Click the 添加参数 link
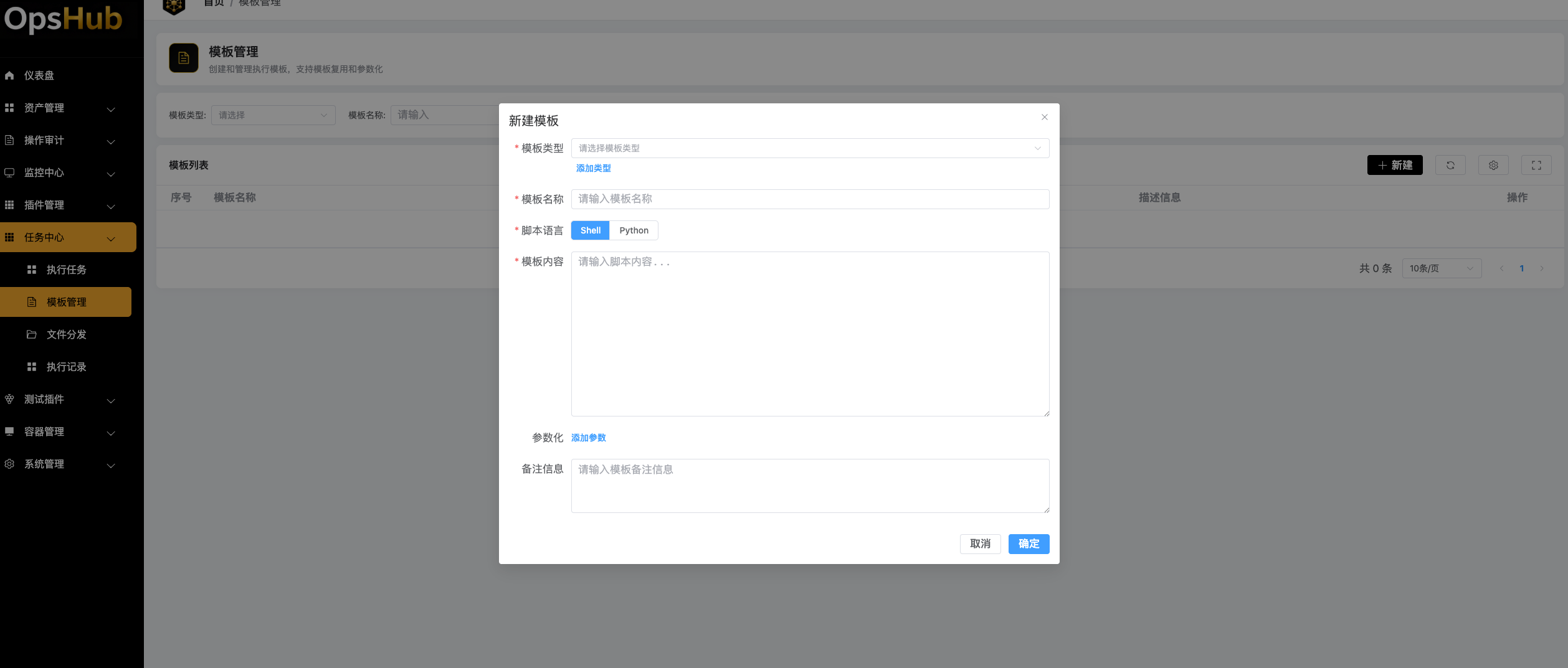 click(x=588, y=438)
